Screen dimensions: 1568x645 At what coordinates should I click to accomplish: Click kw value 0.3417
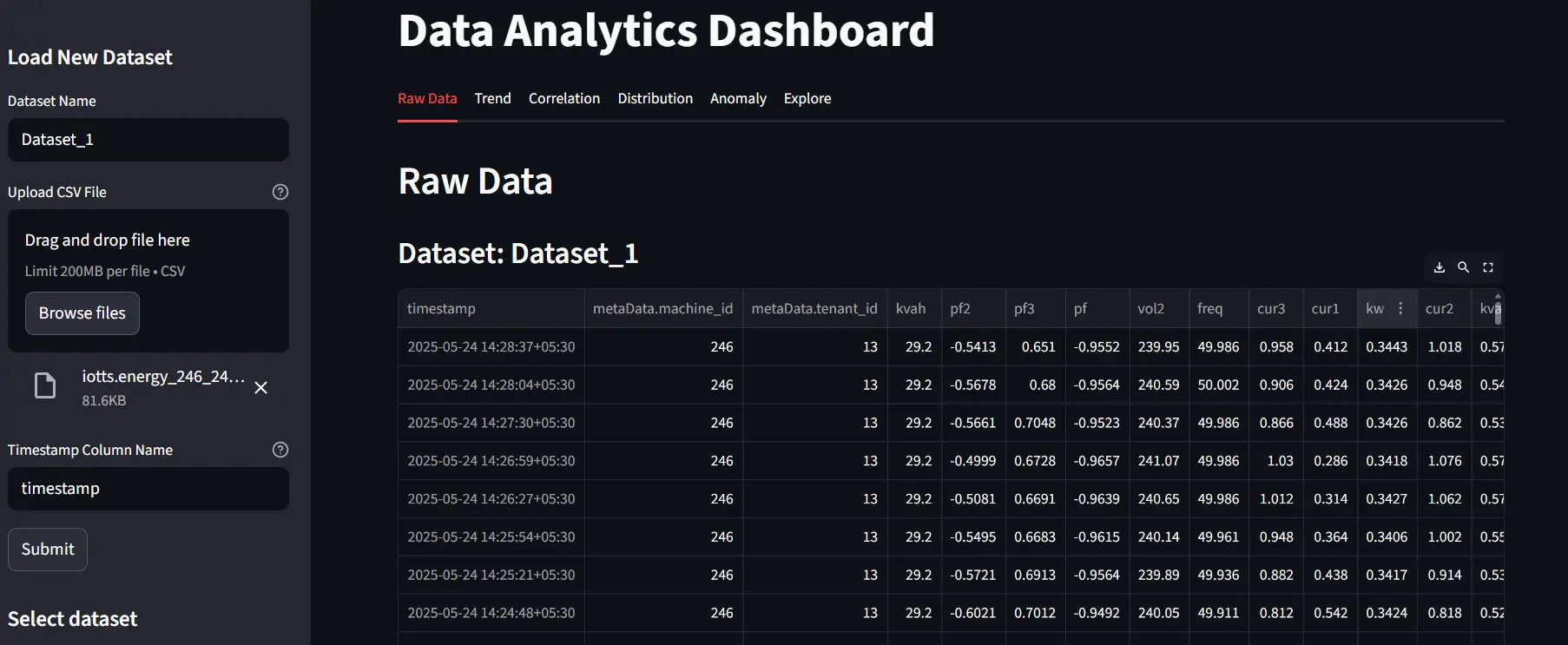tap(1387, 575)
